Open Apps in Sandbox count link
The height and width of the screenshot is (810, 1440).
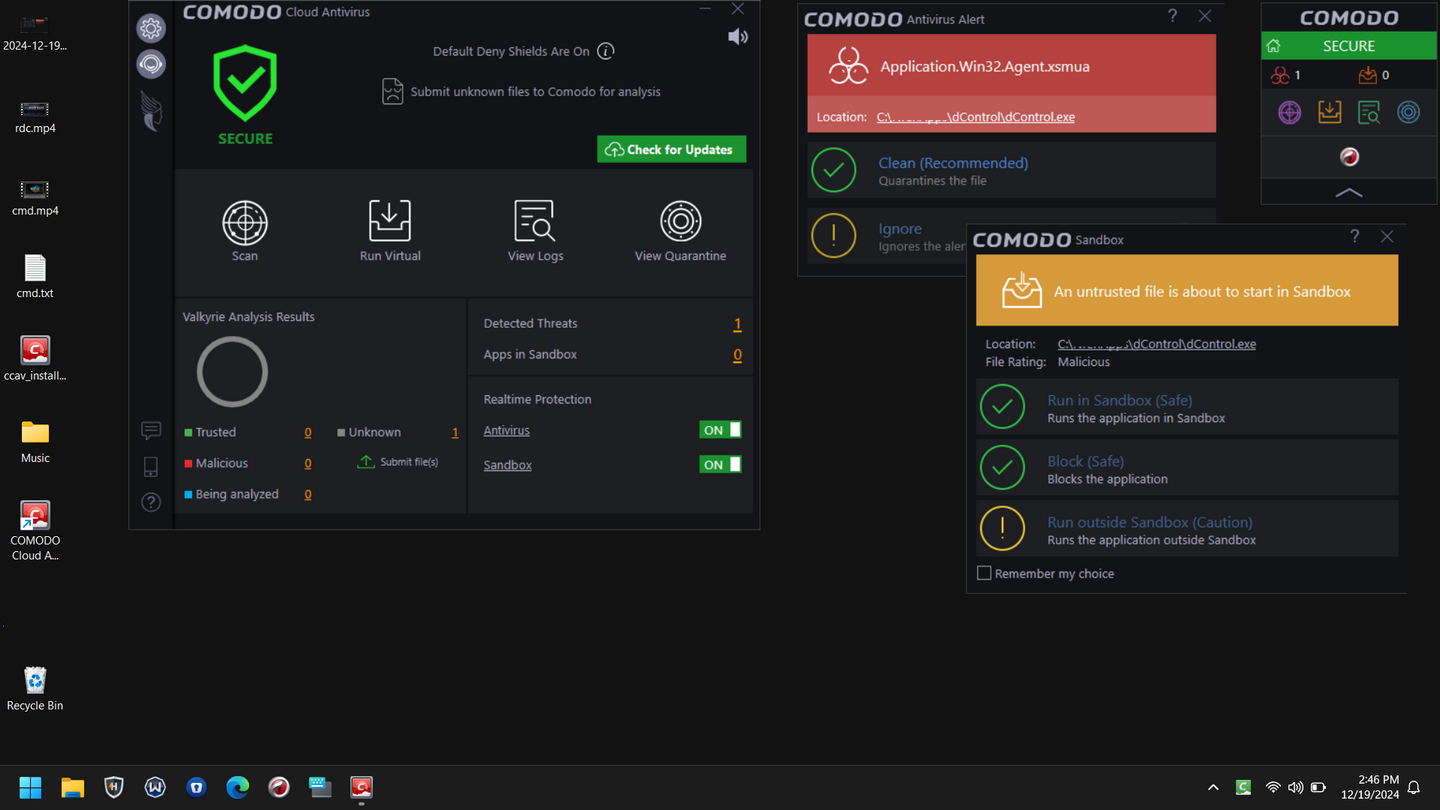click(x=737, y=355)
